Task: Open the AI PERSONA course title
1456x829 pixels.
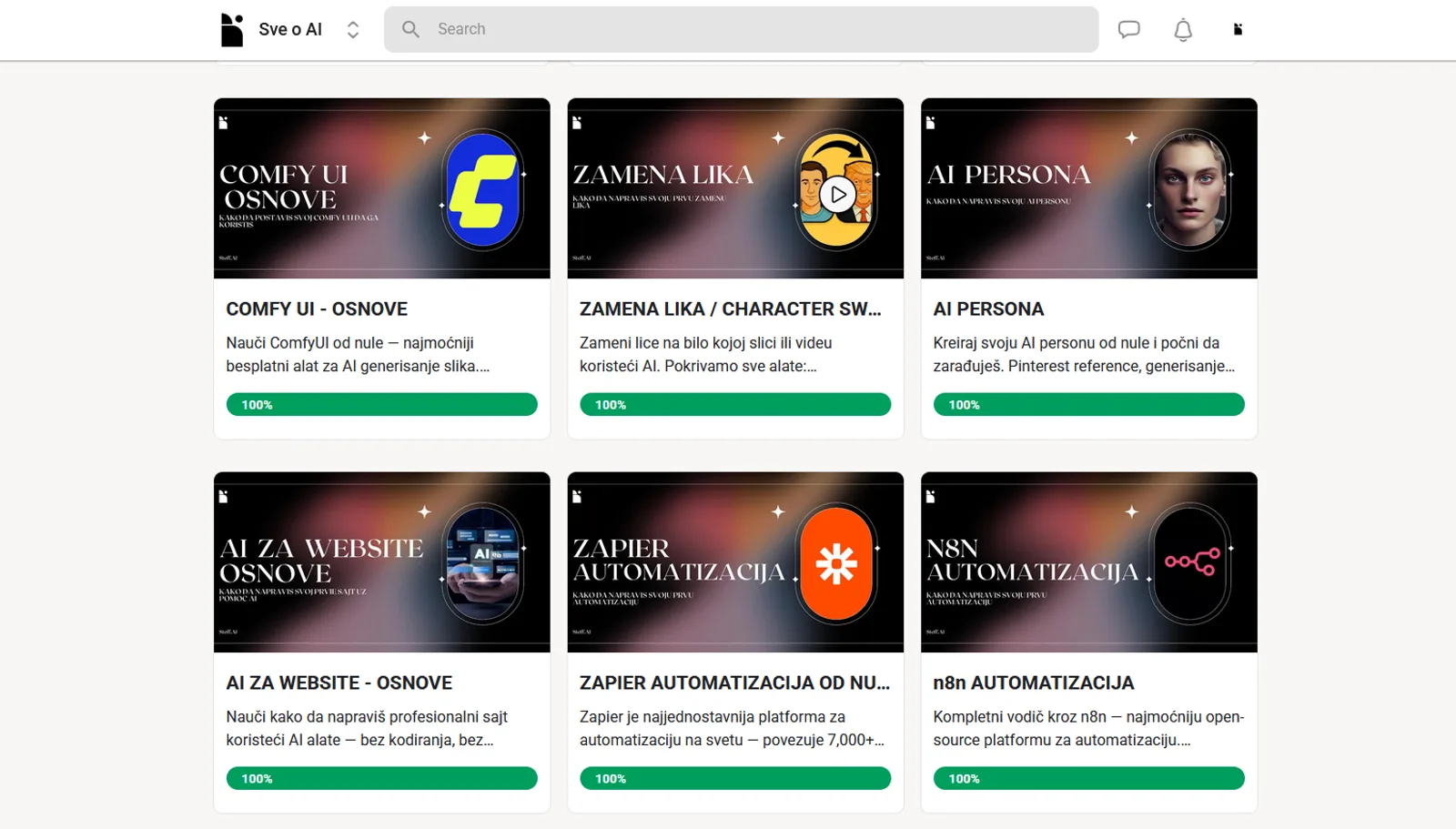Action: click(988, 309)
